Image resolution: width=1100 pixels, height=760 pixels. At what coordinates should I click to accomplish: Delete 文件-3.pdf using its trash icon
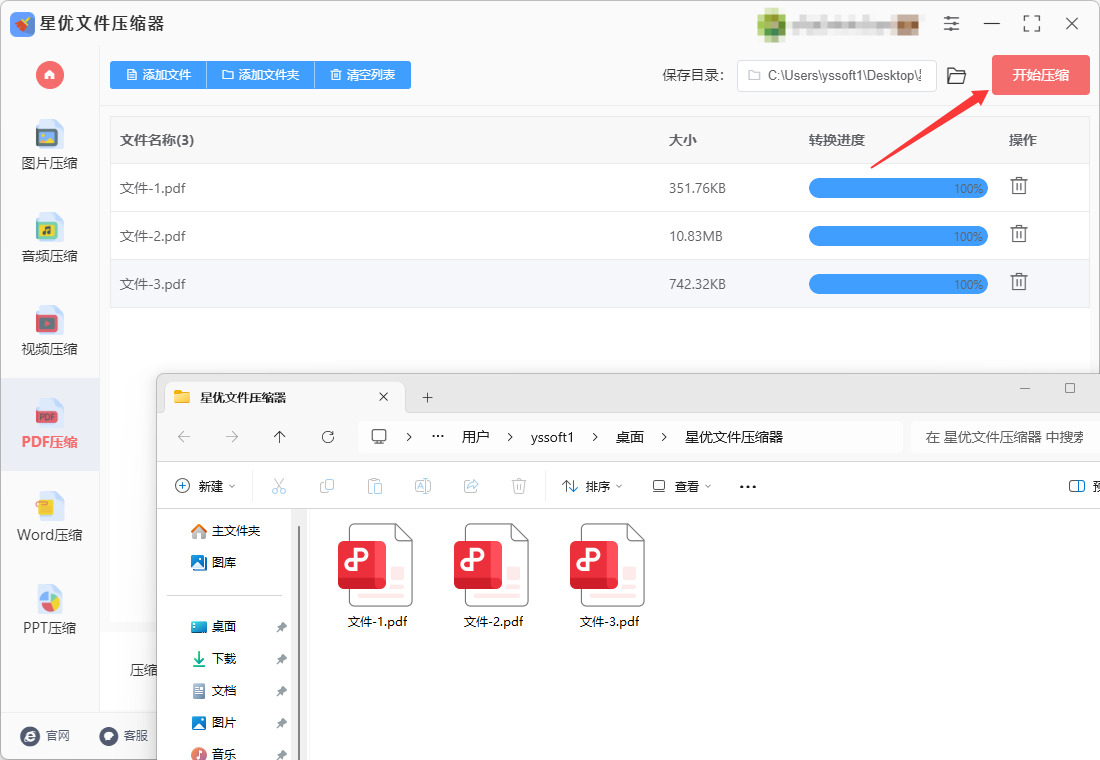(1019, 282)
